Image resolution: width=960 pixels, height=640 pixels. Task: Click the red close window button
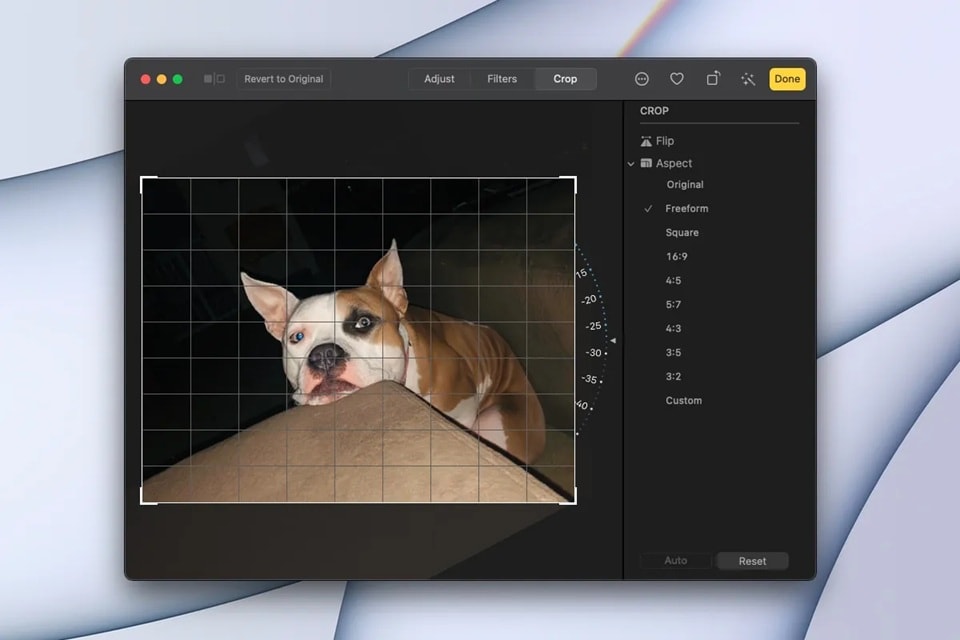(146, 79)
